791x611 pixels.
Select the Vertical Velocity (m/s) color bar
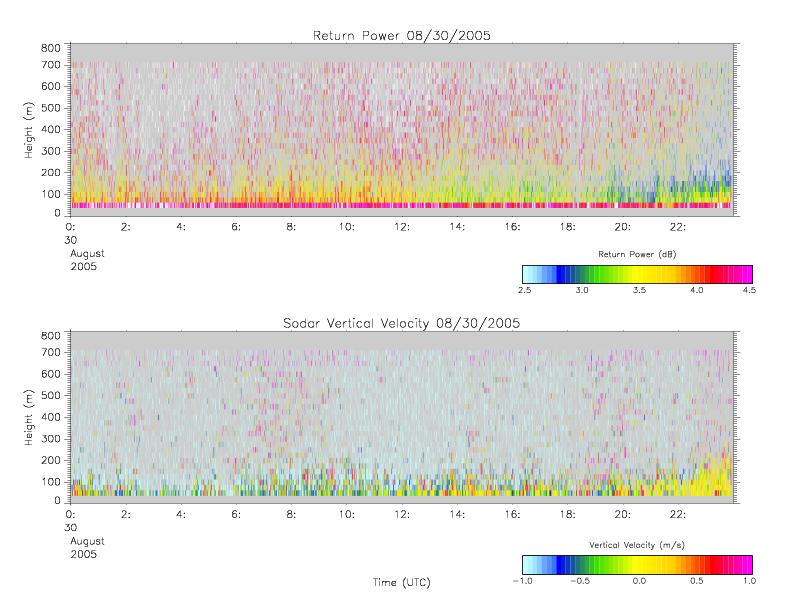[x=637, y=564]
